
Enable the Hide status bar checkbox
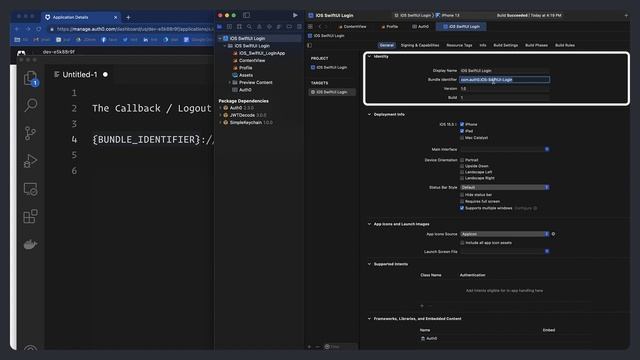click(x=462, y=195)
